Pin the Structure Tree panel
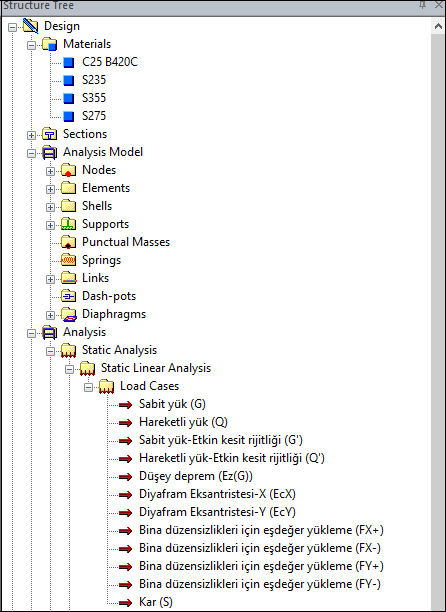 pyautogui.click(x=422, y=5)
